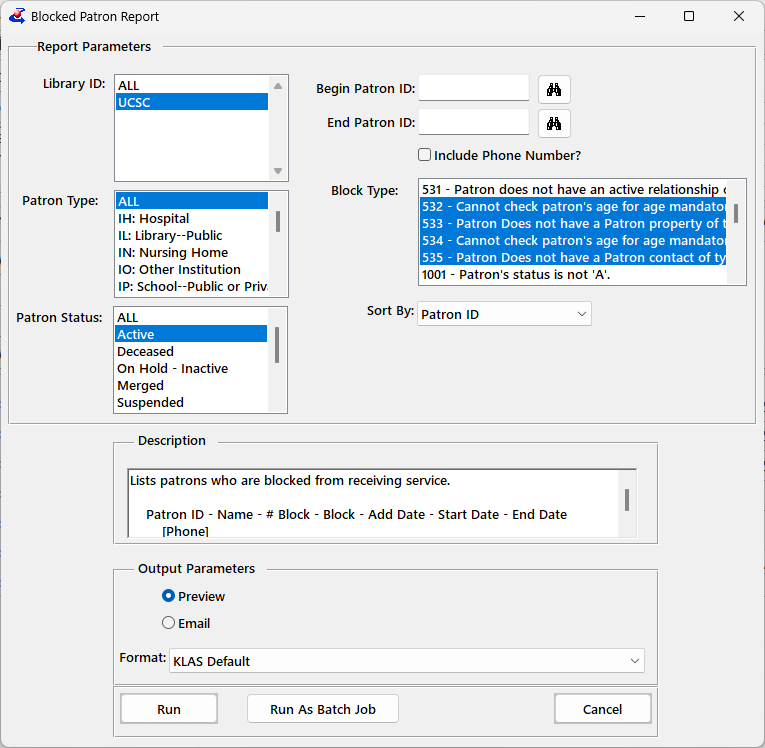Focus the End Patron ID field
The height and width of the screenshot is (748, 765).
[474, 122]
